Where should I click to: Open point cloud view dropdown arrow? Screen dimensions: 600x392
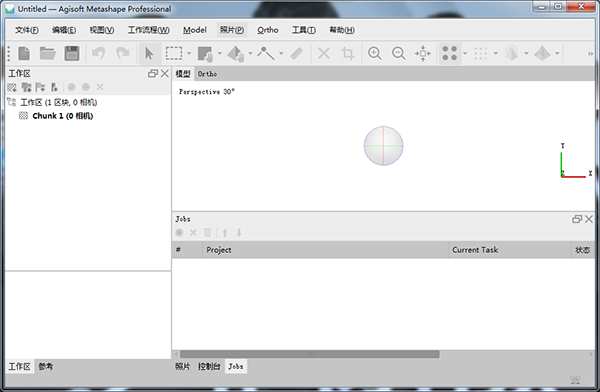pyautogui.click(x=465, y=53)
